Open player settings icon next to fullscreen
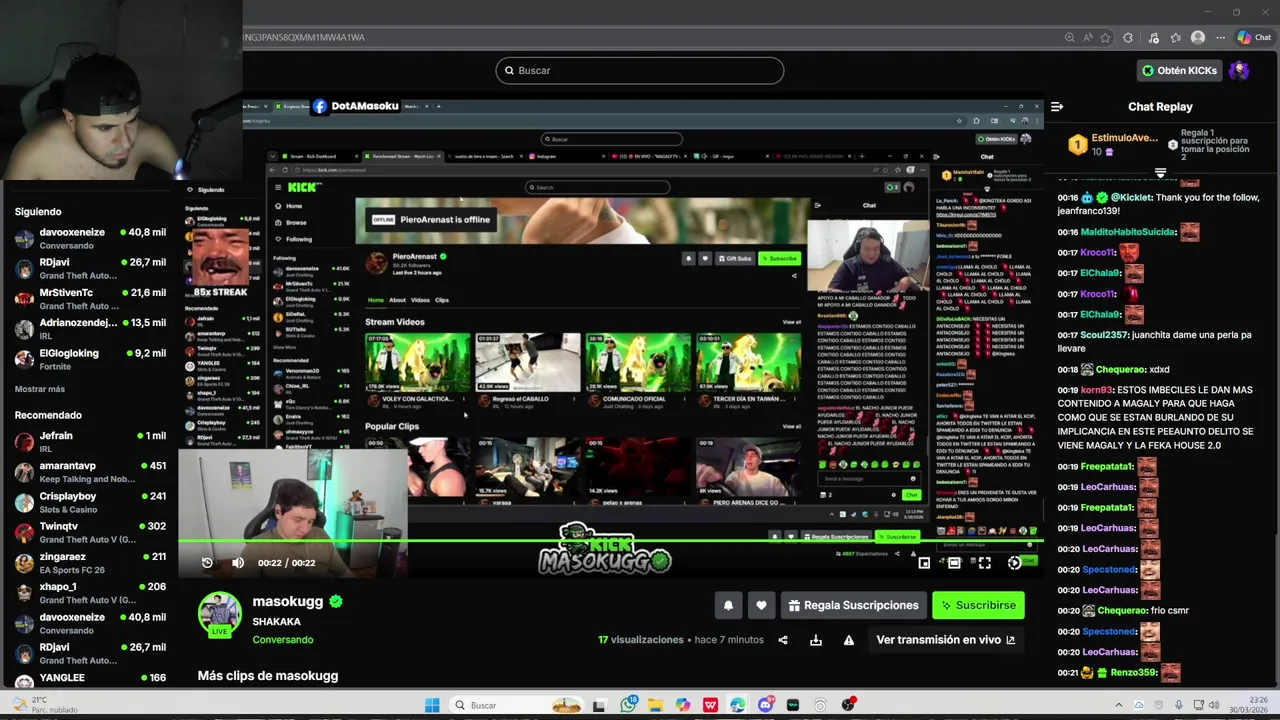 point(1014,563)
